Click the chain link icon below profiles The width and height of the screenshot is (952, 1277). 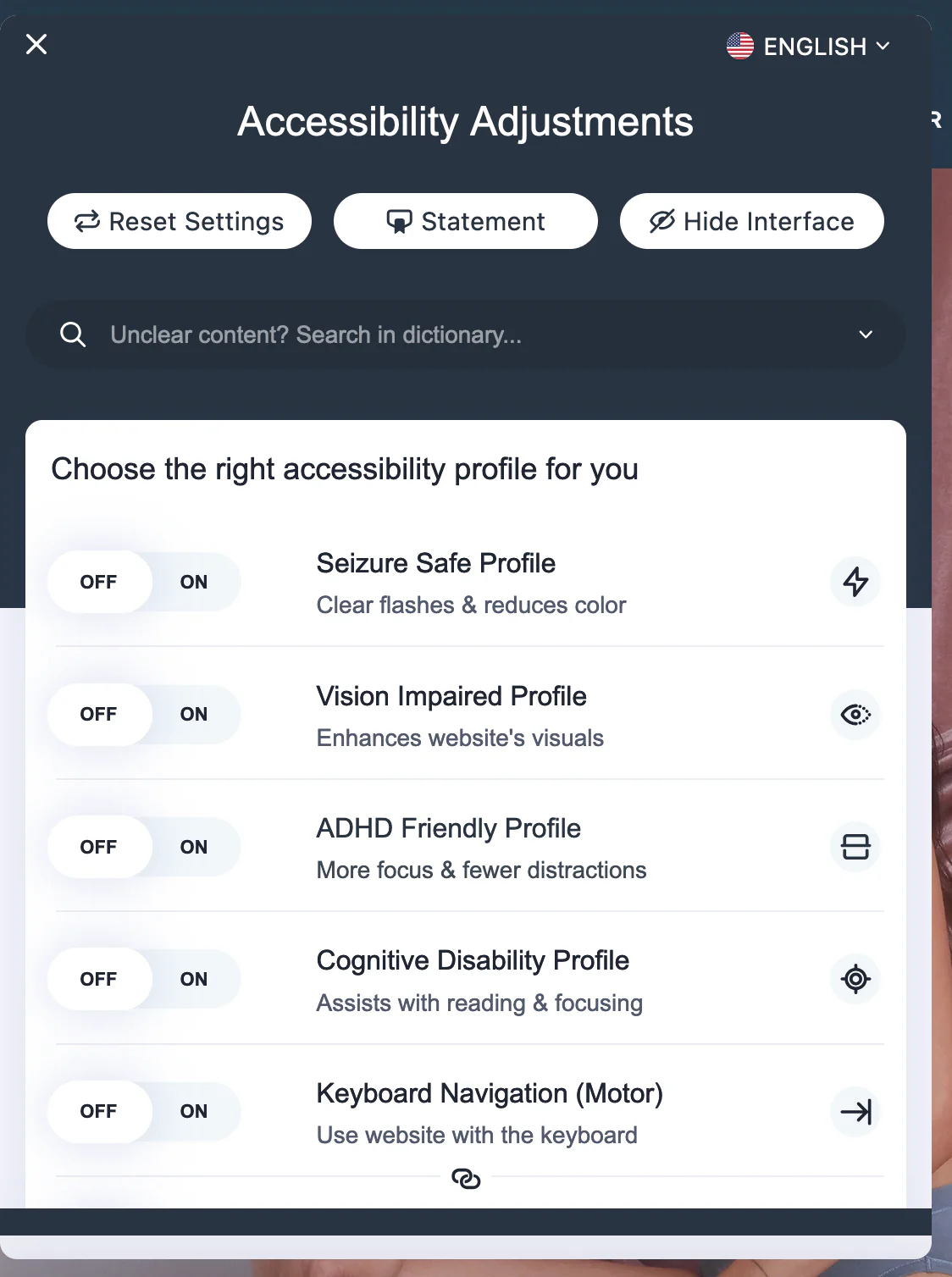click(468, 1179)
